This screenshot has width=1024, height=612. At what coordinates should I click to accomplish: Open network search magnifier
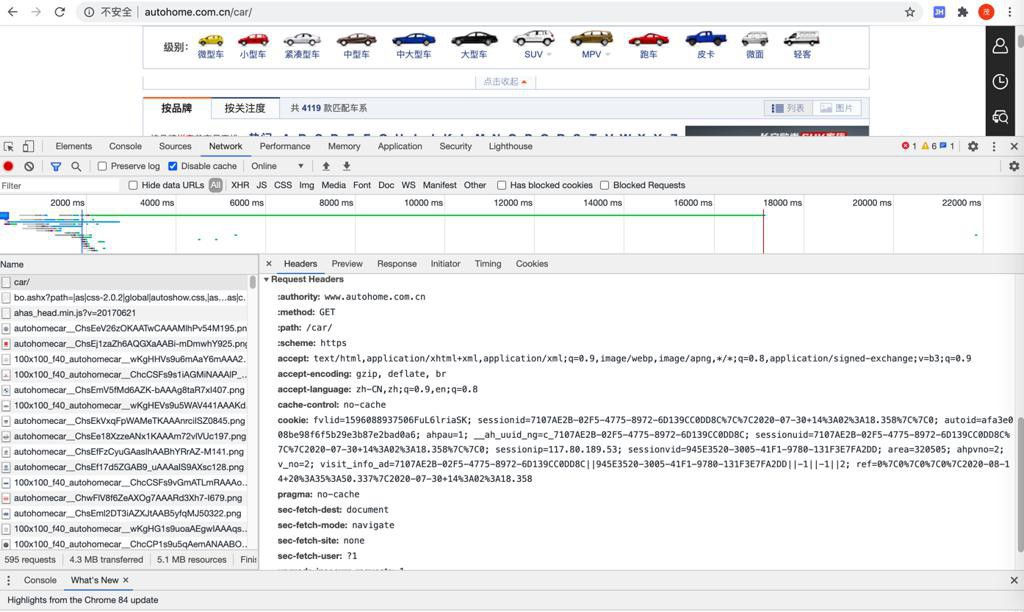coord(76,167)
